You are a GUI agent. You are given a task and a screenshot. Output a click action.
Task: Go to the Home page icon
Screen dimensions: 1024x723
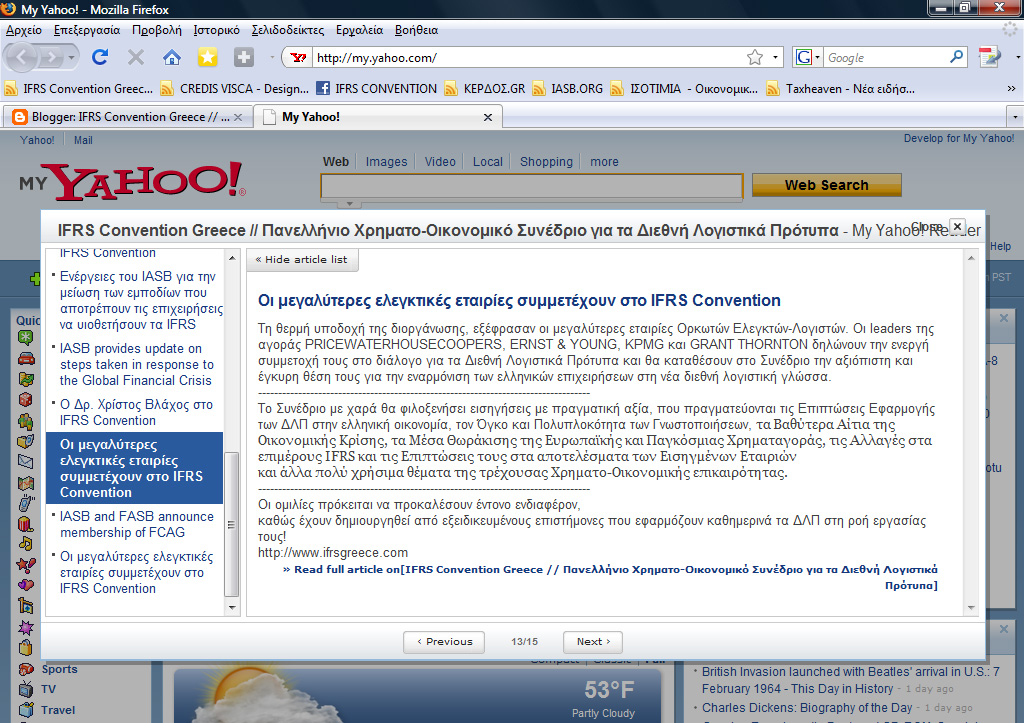click(172, 57)
